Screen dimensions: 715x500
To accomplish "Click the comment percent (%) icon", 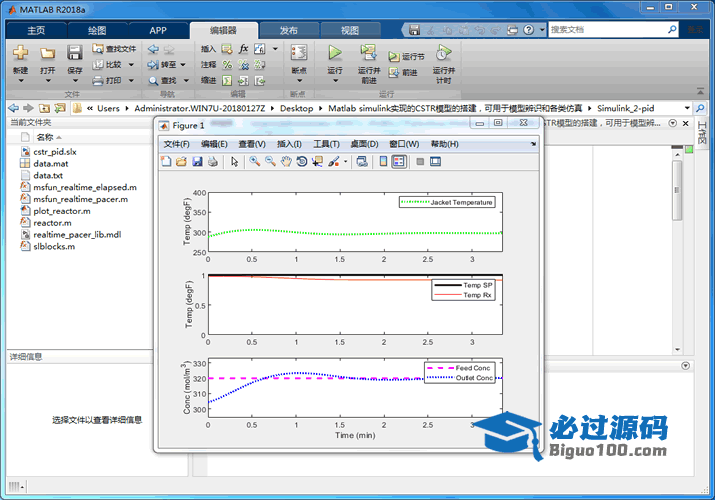I will pos(227,65).
